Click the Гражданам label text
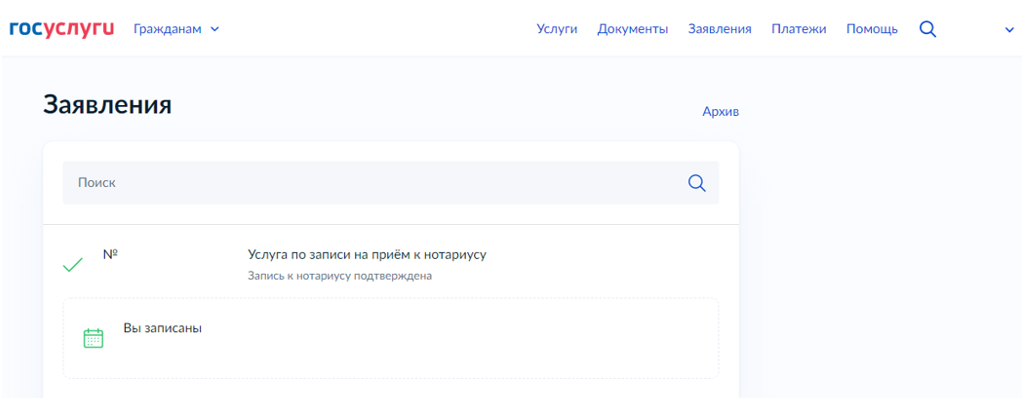 [x=168, y=29]
